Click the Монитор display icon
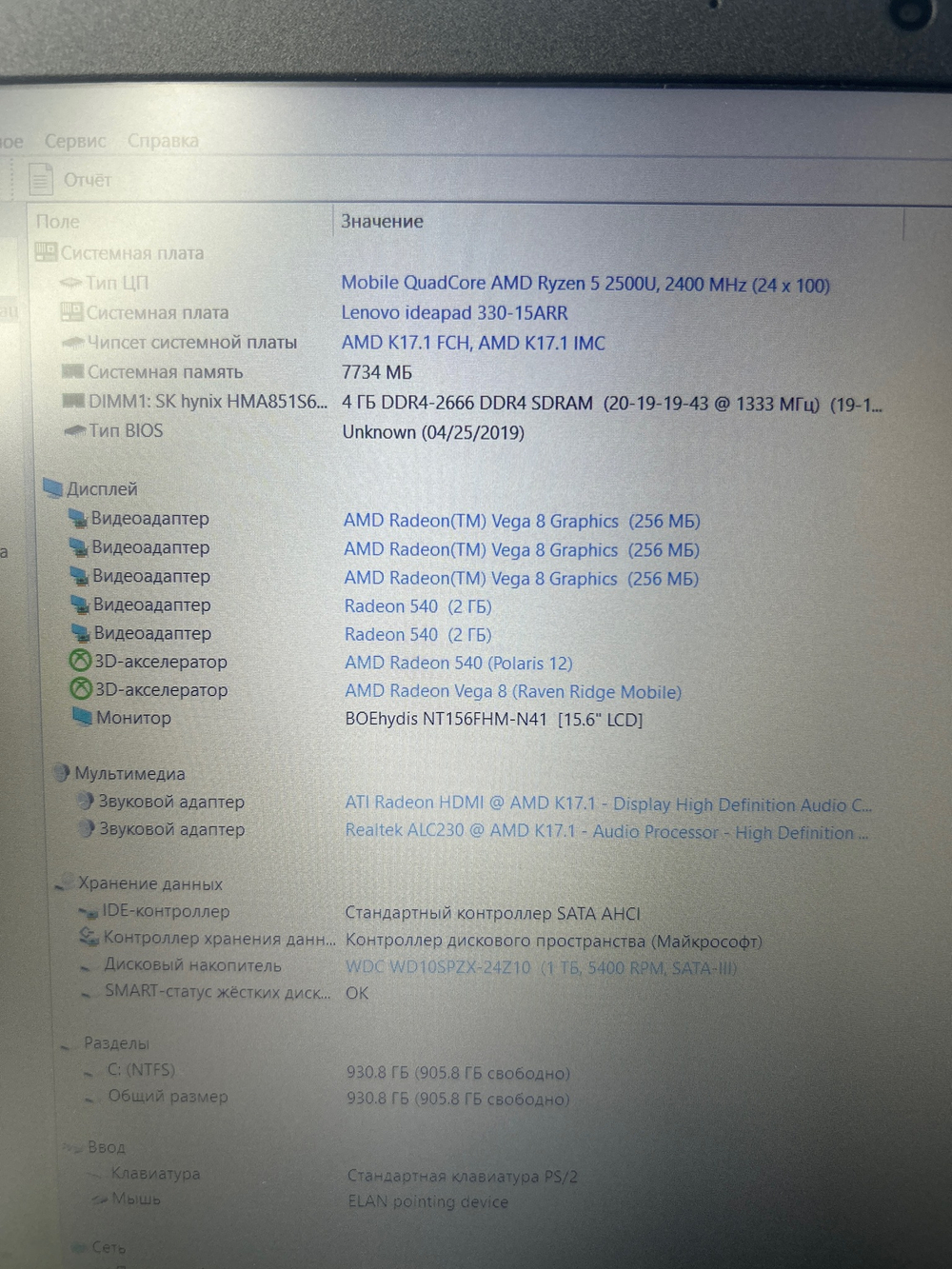 (82, 718)
